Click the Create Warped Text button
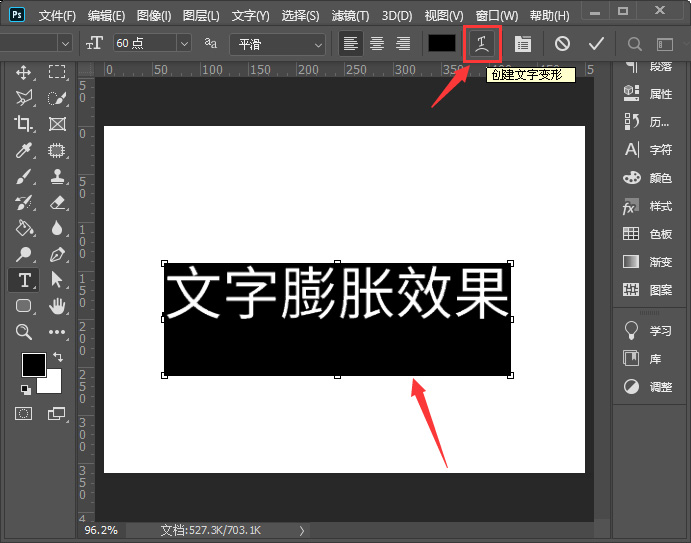 coord(482,44)
